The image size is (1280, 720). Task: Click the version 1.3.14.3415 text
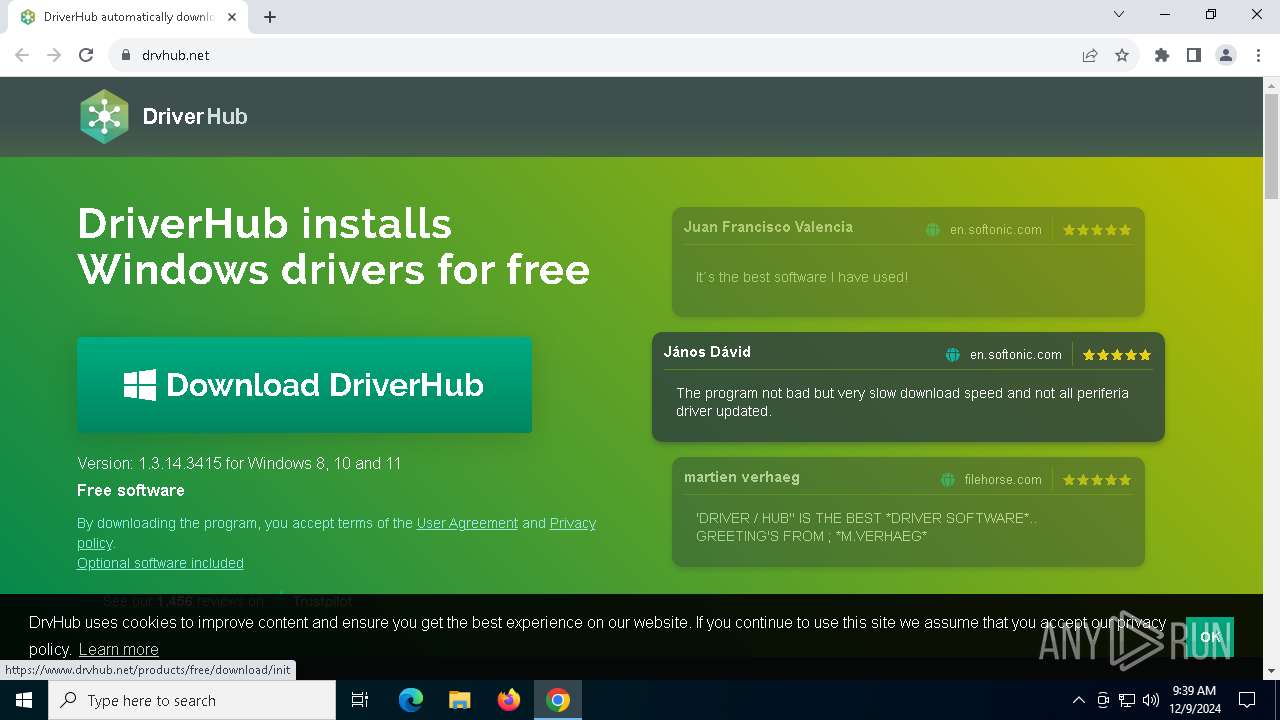(x=239, y=464)
